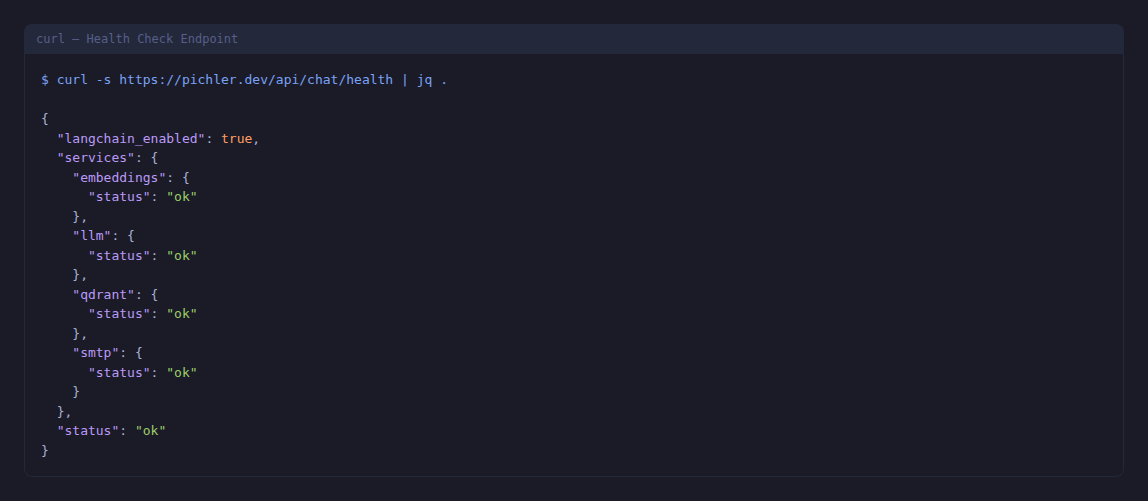The image size is (1148, 501).
Task: Click the "ok" status value under qdrant
Action: coord(182,314)
